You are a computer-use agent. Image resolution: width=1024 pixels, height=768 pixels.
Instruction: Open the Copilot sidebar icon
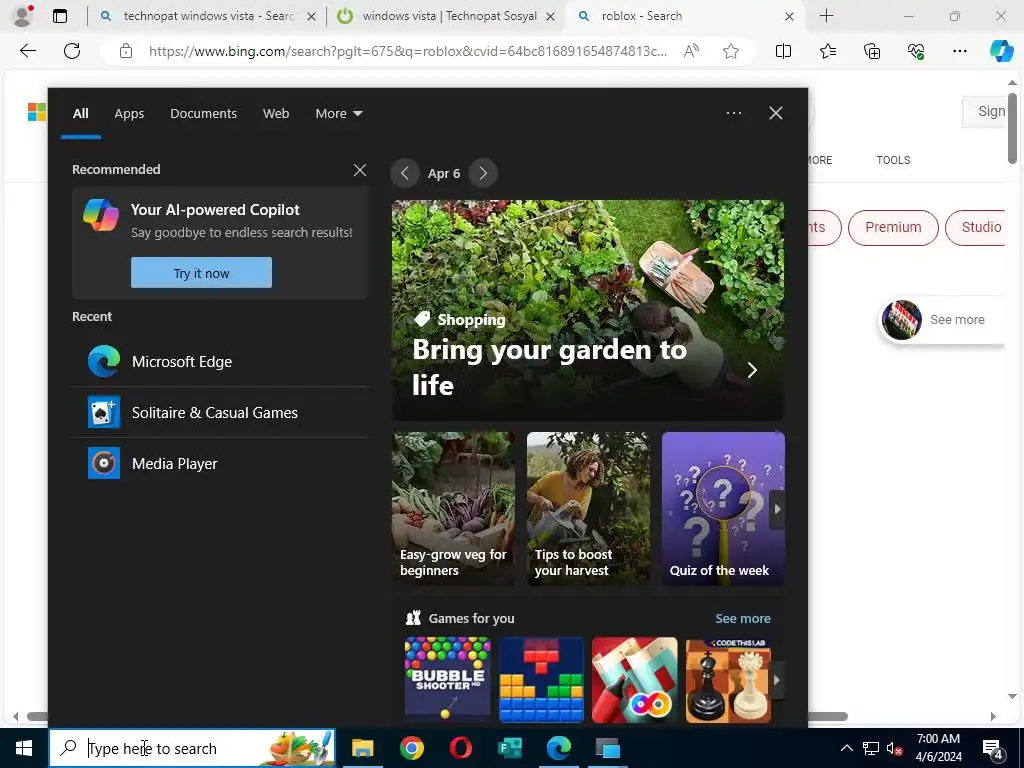click(1001, 51)
